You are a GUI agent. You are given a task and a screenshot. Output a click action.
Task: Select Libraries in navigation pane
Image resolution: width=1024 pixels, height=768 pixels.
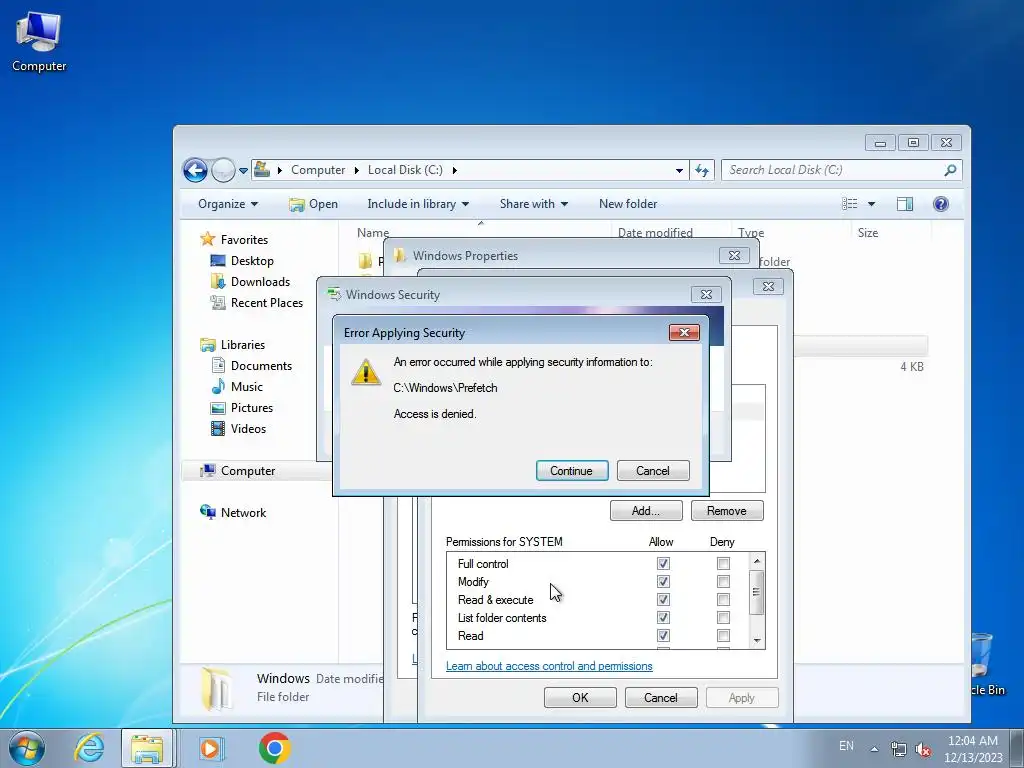coord(232,345)
